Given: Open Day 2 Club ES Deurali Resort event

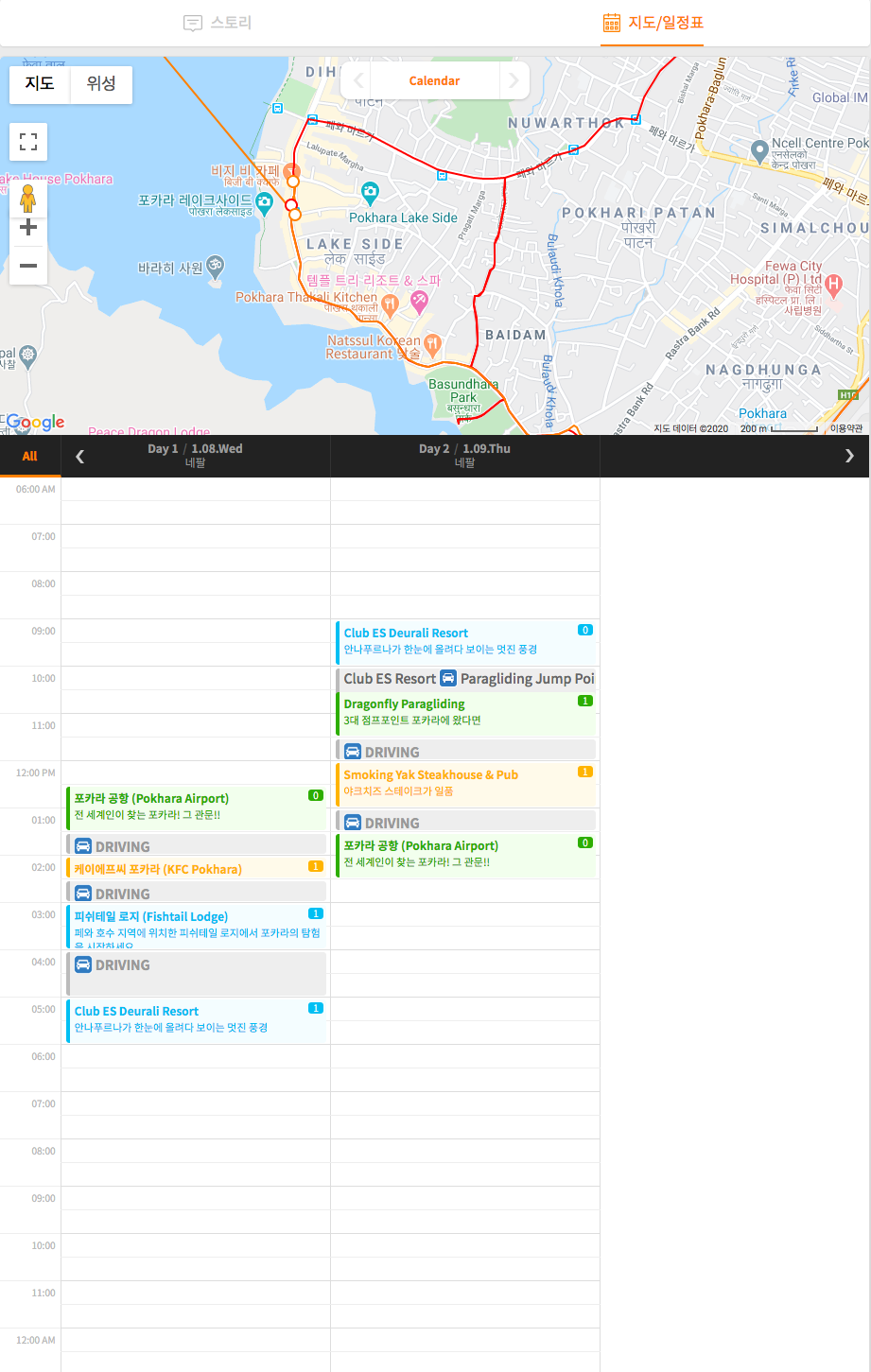Looking at the screenshot, I should coord(466,642).
